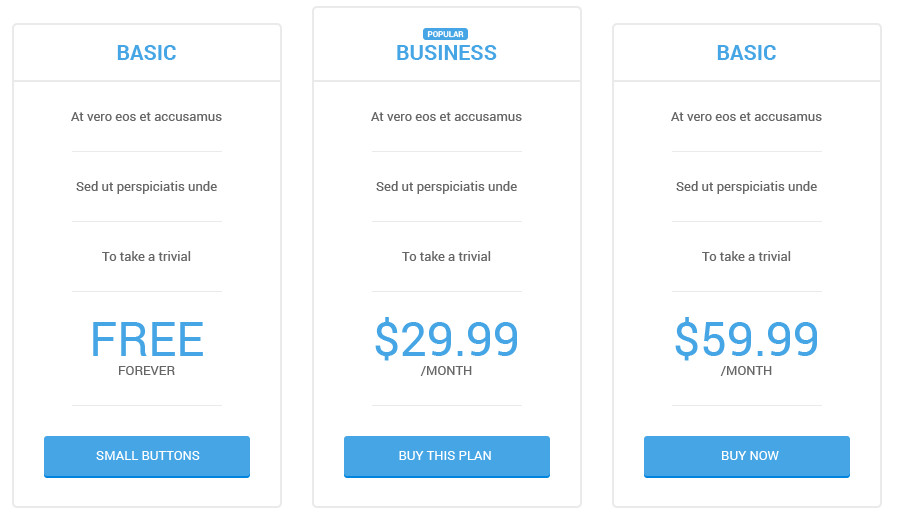Click "At vero eos et accusamus" in Business plan
The image size is (898, 520).
pyautogui.click(x=446, y=117)
